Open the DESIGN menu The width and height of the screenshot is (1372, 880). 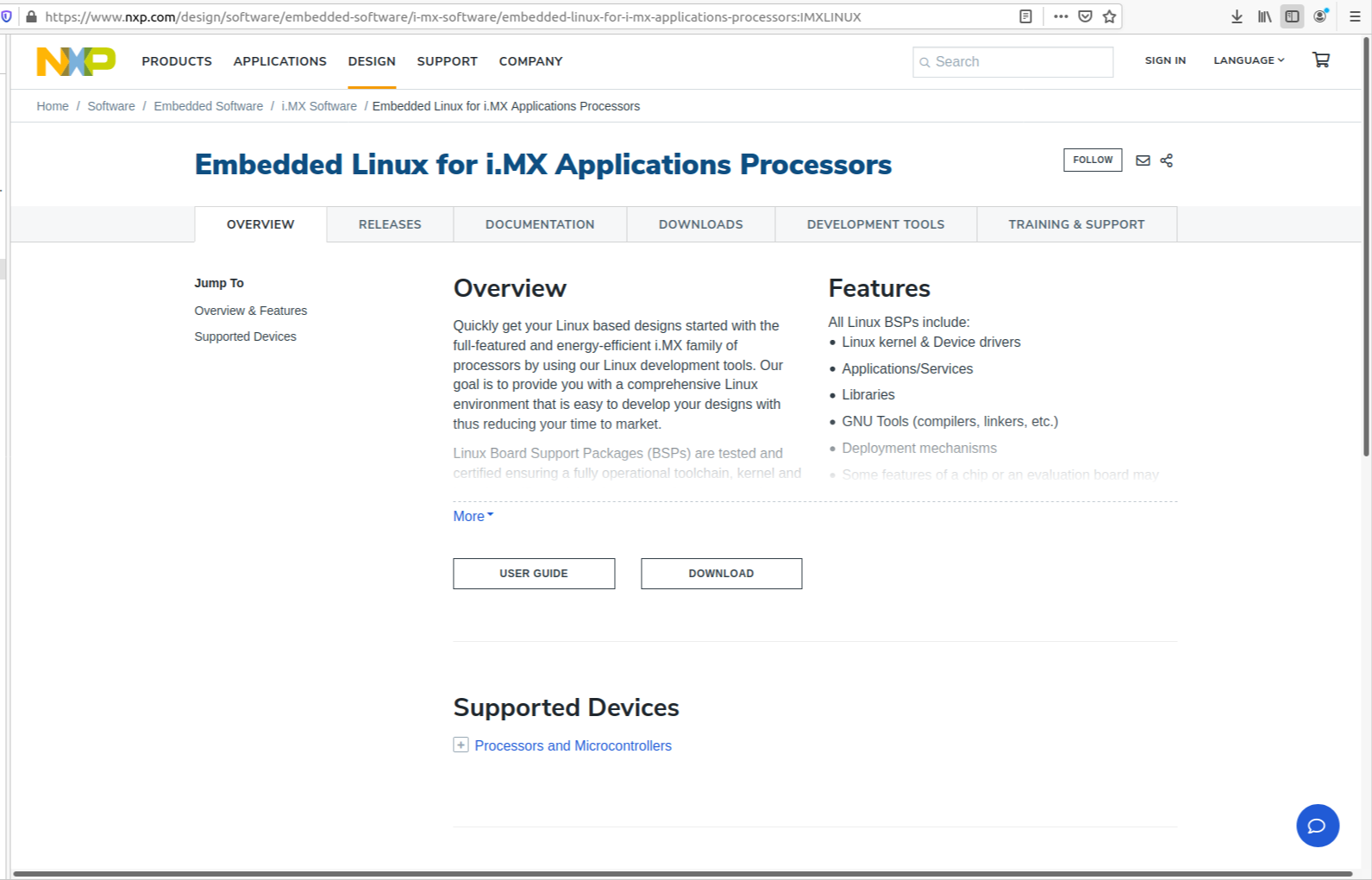[x=372, y=61]
